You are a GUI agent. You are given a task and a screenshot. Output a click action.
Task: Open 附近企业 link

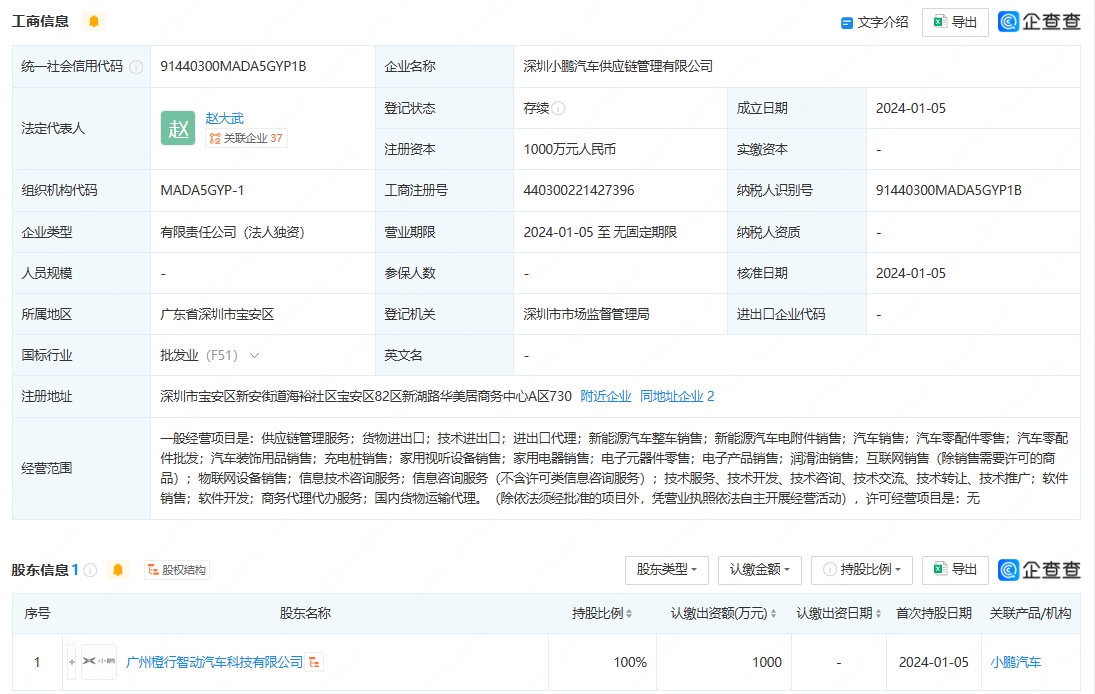click(605, 397)
